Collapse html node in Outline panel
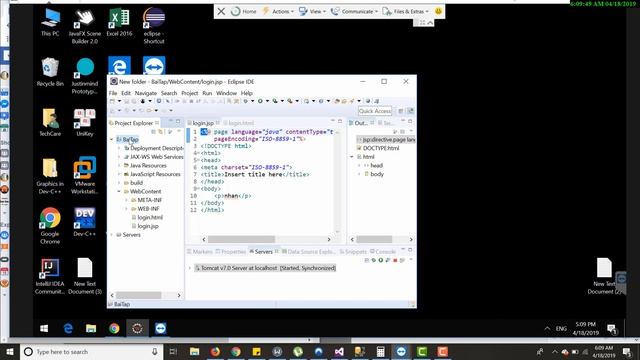This screenshot has height=360, width=640. [x=352, y=157]
